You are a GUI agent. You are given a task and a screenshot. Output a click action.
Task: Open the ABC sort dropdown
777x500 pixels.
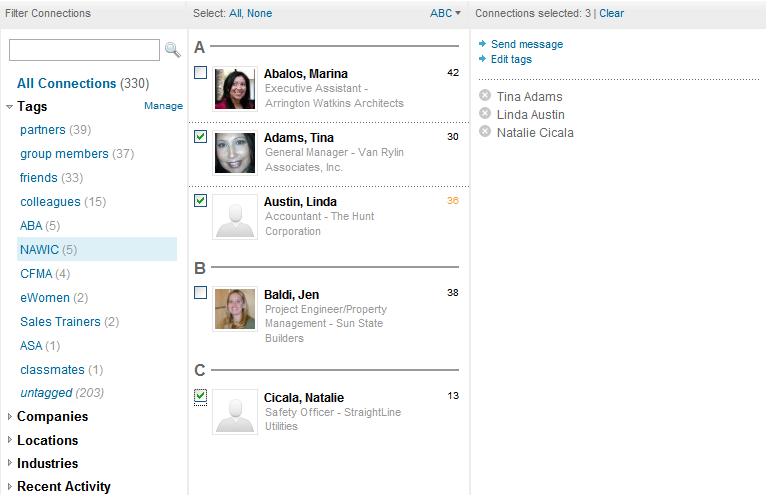coord(445,13)
